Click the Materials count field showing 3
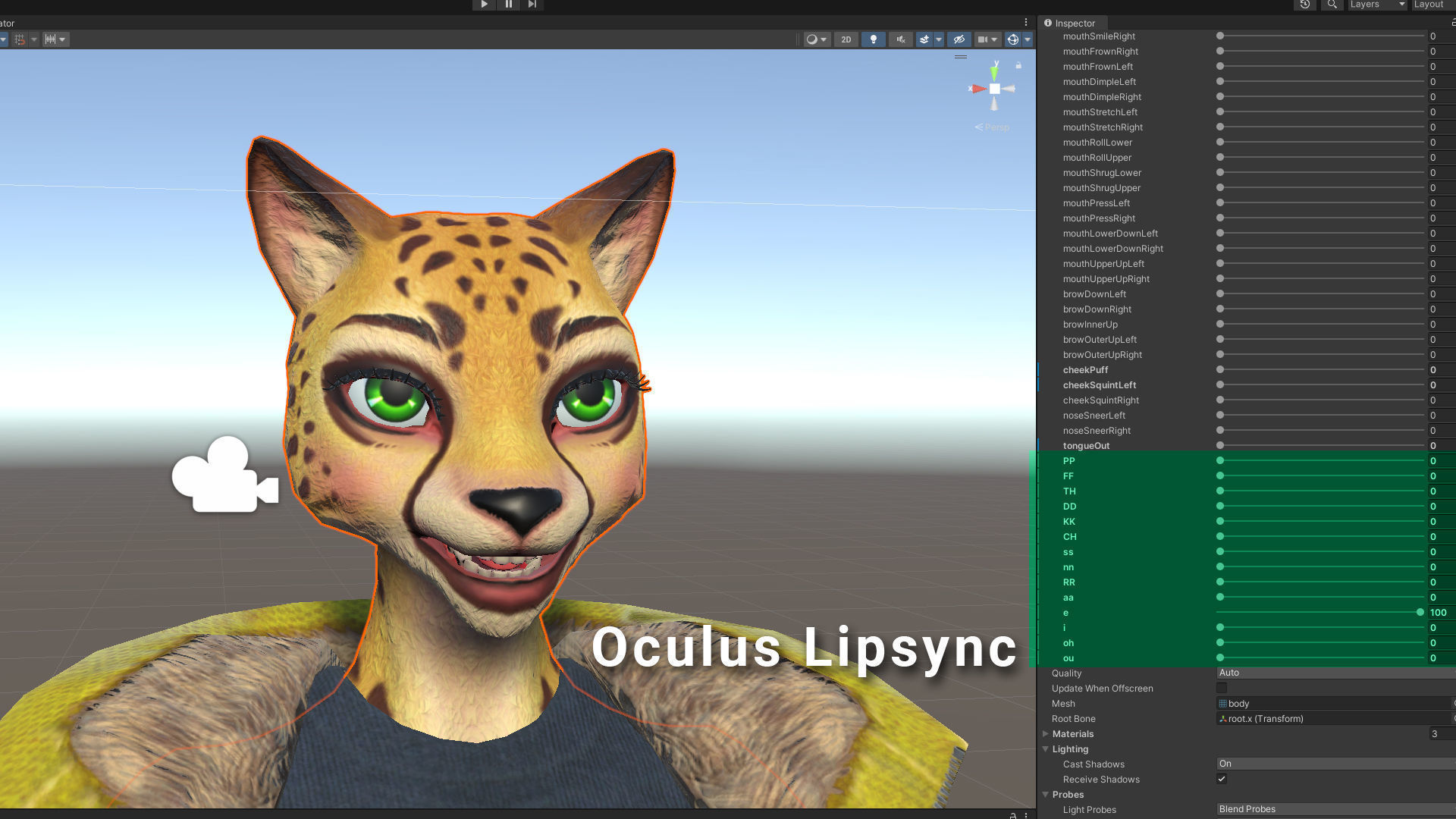Viewport: 1456px width, 819px height. coord(1442,734)
